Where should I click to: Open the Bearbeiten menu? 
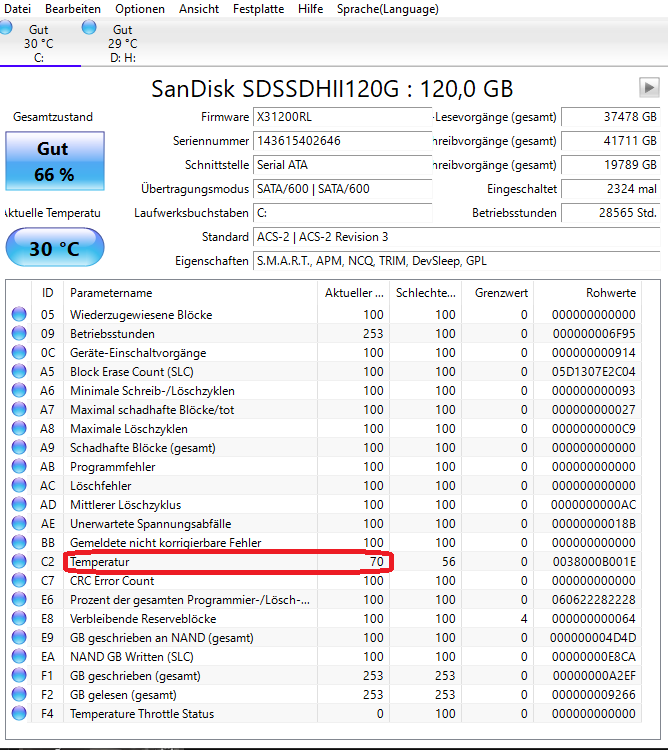coord(73,9)
